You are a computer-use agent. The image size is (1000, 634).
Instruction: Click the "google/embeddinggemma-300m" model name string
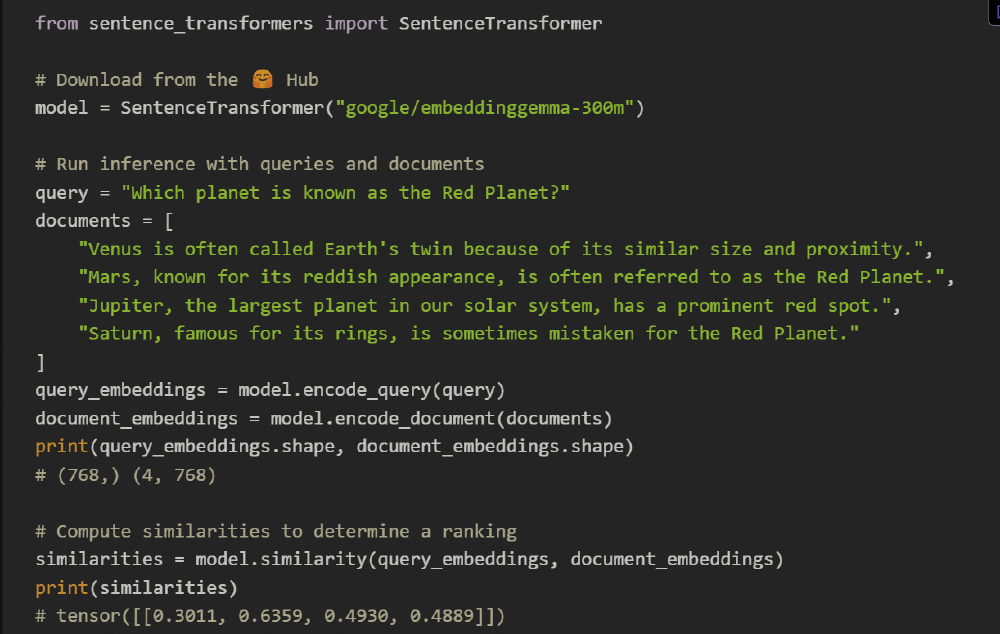coord(490,107)
